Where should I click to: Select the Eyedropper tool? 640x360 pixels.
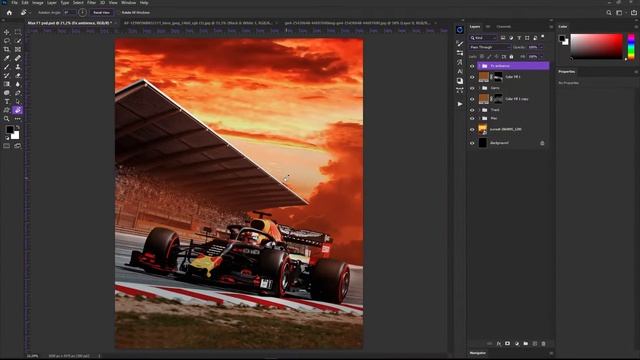[7, 58]
